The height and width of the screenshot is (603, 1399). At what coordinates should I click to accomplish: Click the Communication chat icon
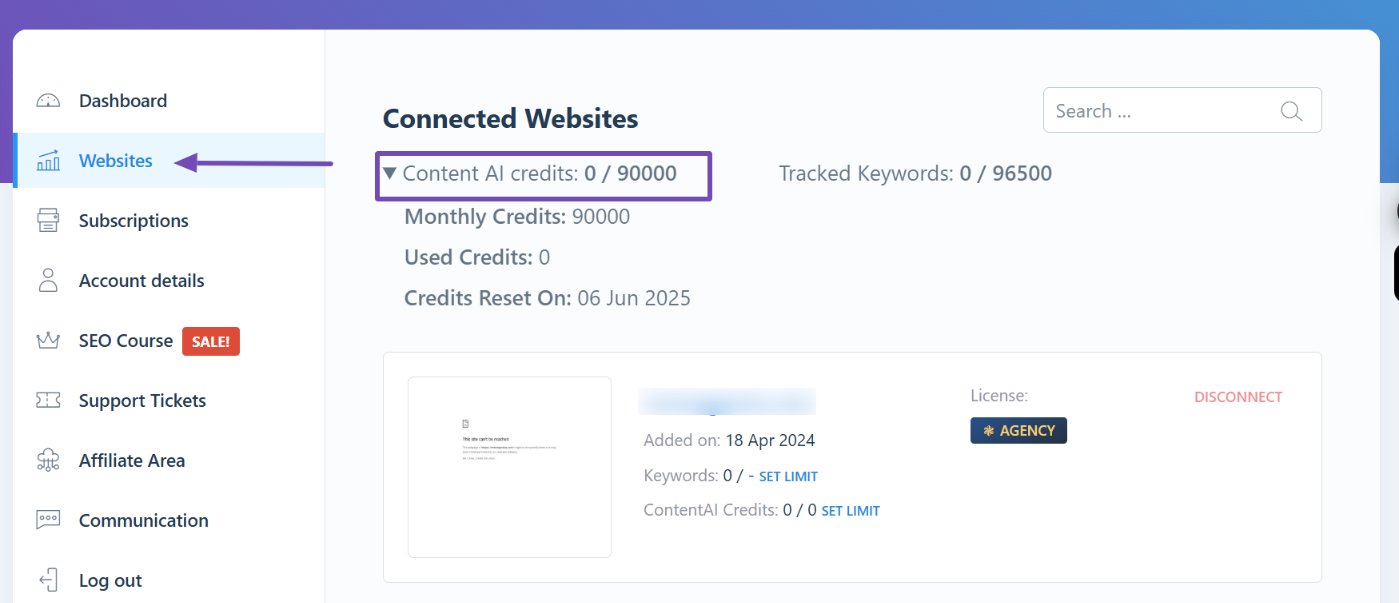click(48, 521)
